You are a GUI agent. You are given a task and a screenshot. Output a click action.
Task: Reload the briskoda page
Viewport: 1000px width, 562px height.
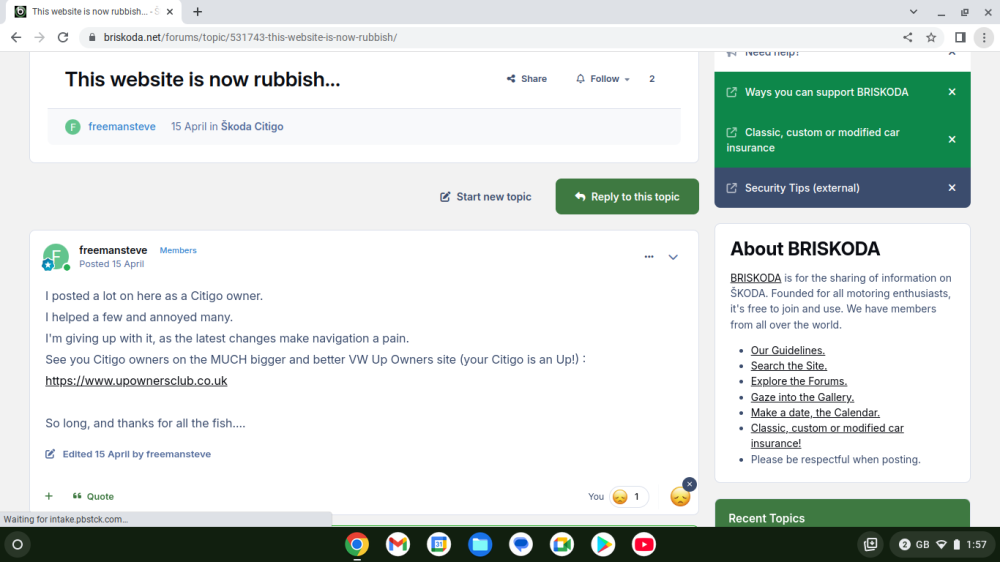[x=62, y=37]
